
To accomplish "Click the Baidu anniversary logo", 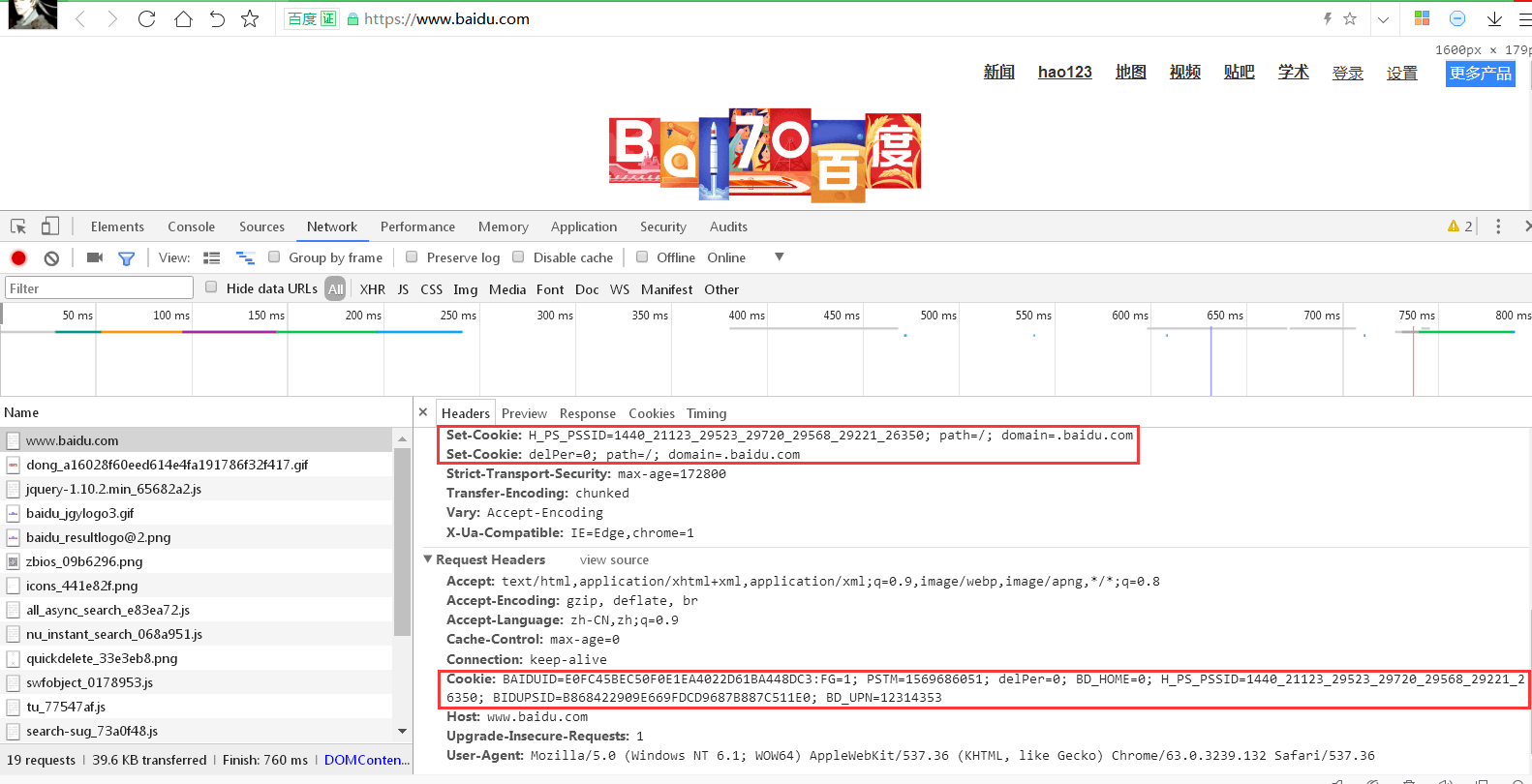I will click(x=765, y=155).
